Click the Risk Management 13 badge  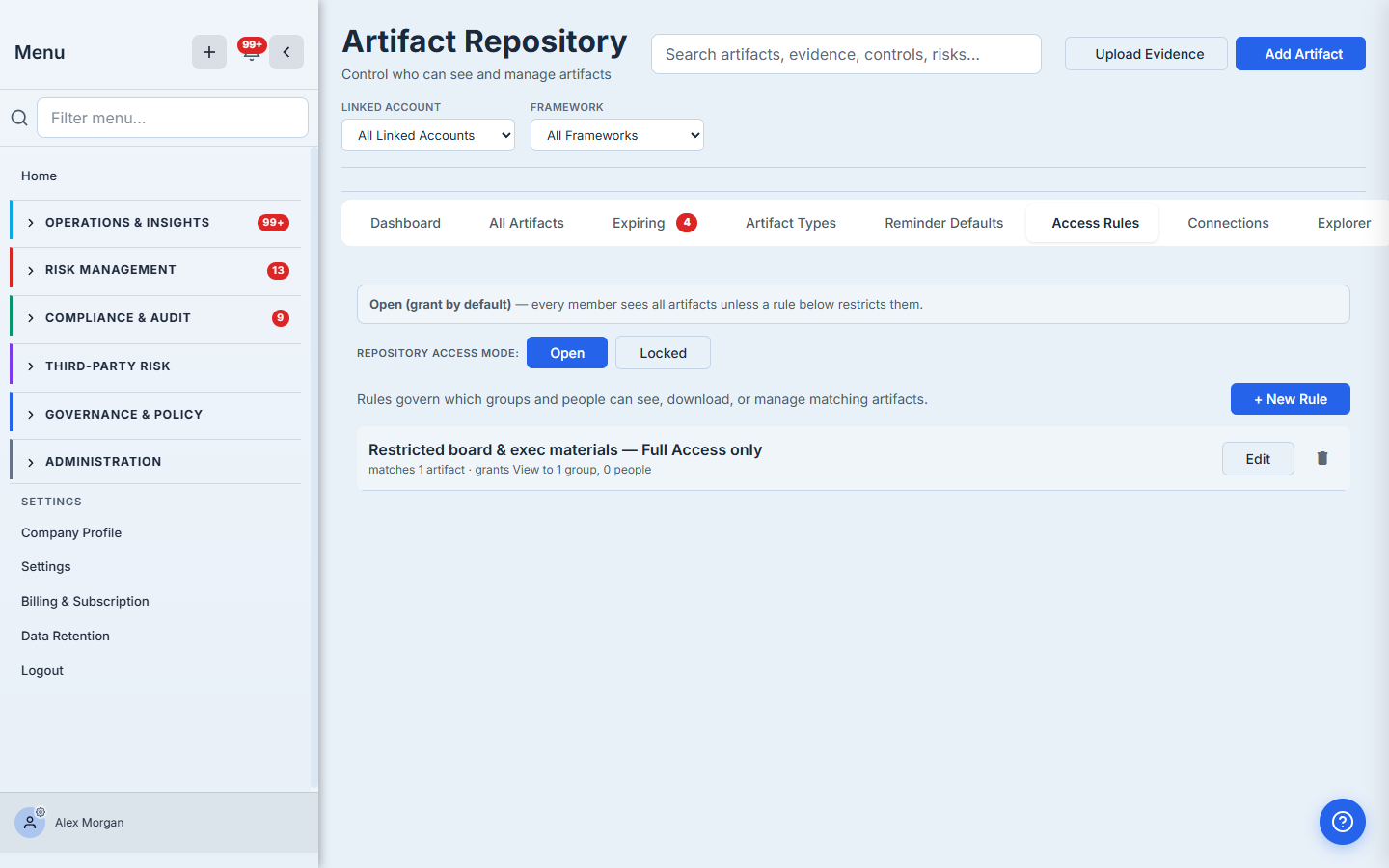click(x=278, y=270)
